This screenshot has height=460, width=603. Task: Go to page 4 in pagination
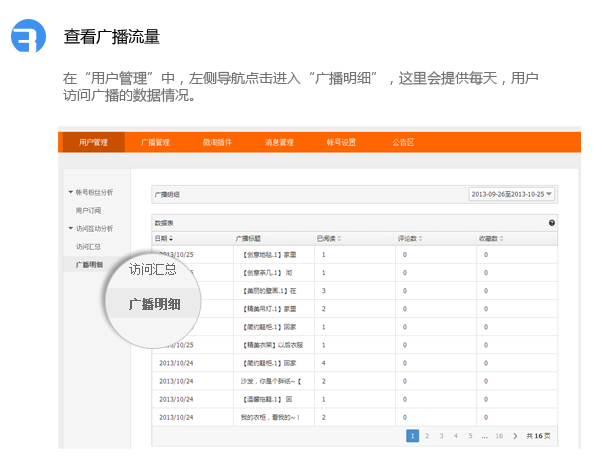click(456, 436)
